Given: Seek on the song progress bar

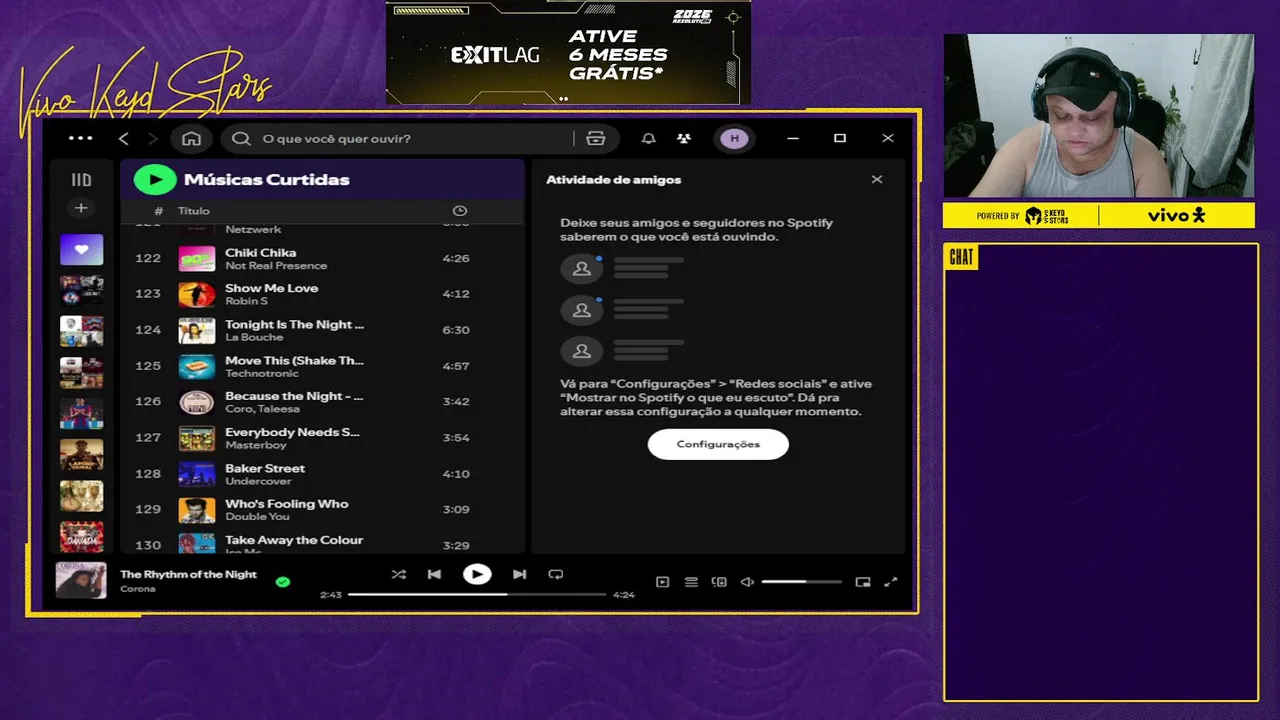Looking at the screenshot, I should click(477, 594).
